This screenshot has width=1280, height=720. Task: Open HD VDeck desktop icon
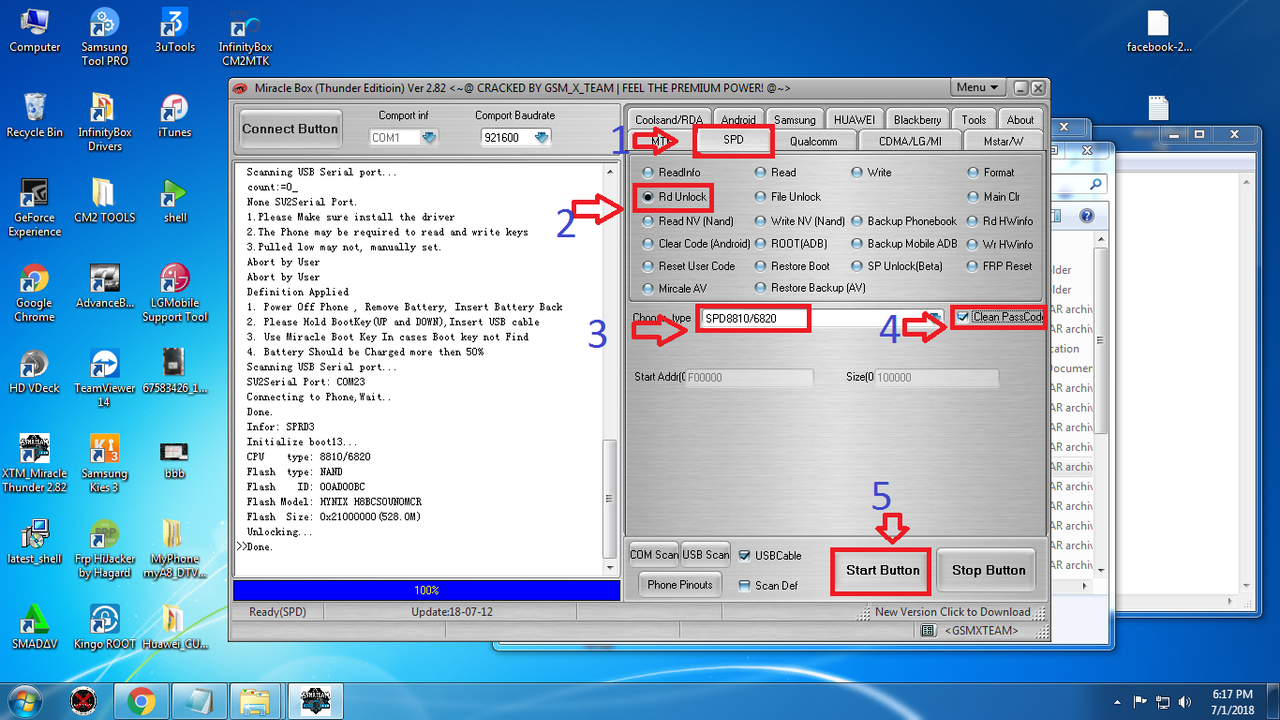[x=34, y=370]
